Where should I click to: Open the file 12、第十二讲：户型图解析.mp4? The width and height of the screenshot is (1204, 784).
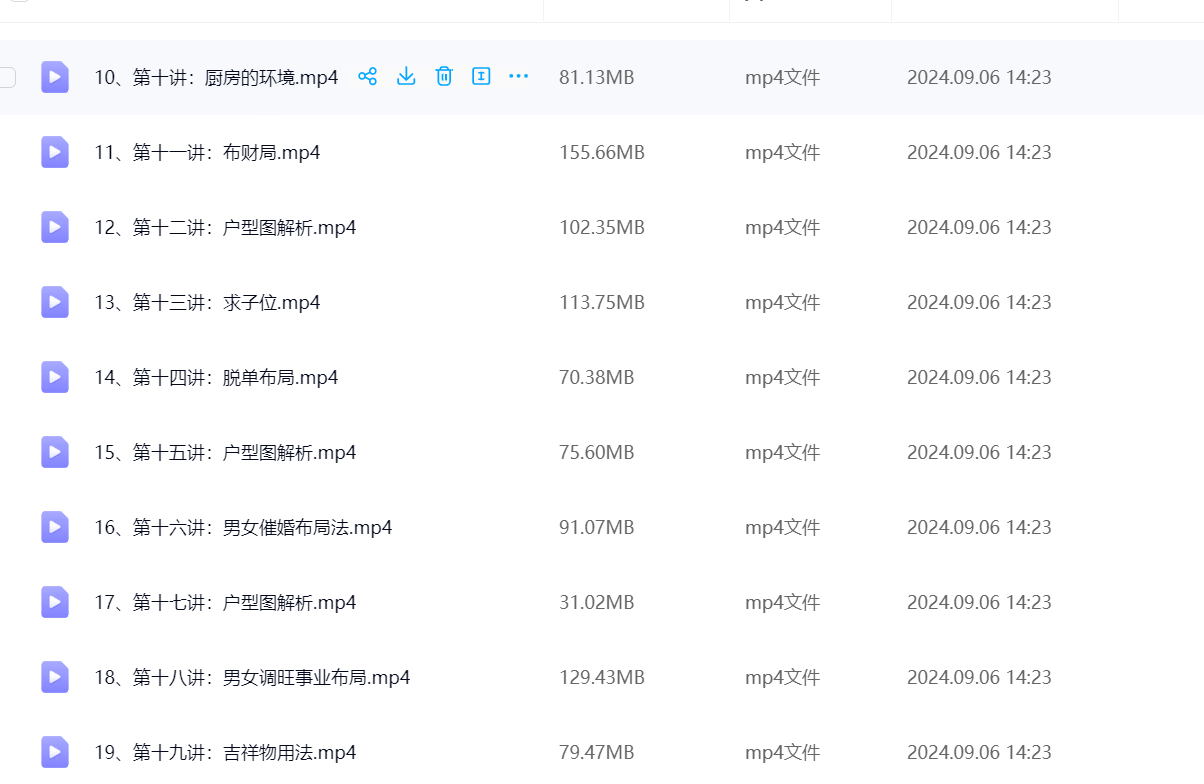pos(225,228)
